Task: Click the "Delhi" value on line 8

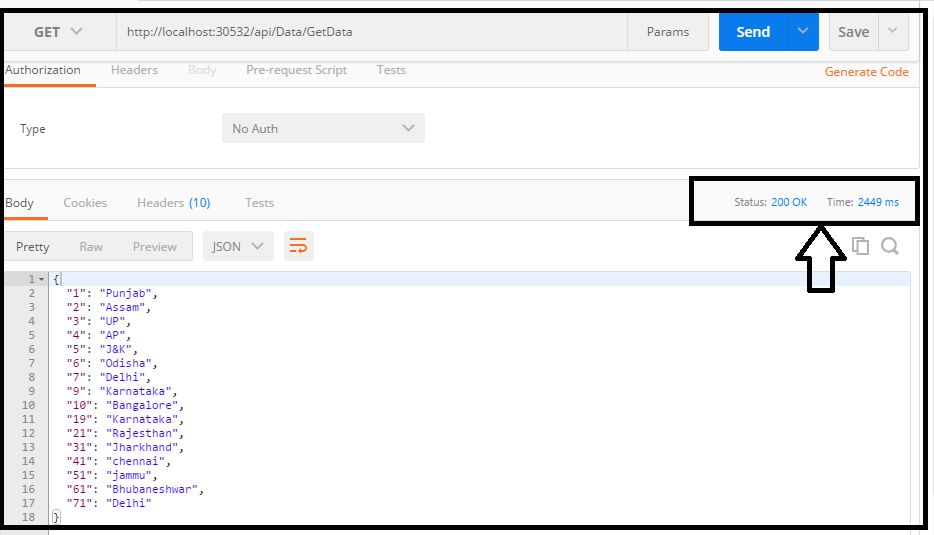Action: [122, 377]
